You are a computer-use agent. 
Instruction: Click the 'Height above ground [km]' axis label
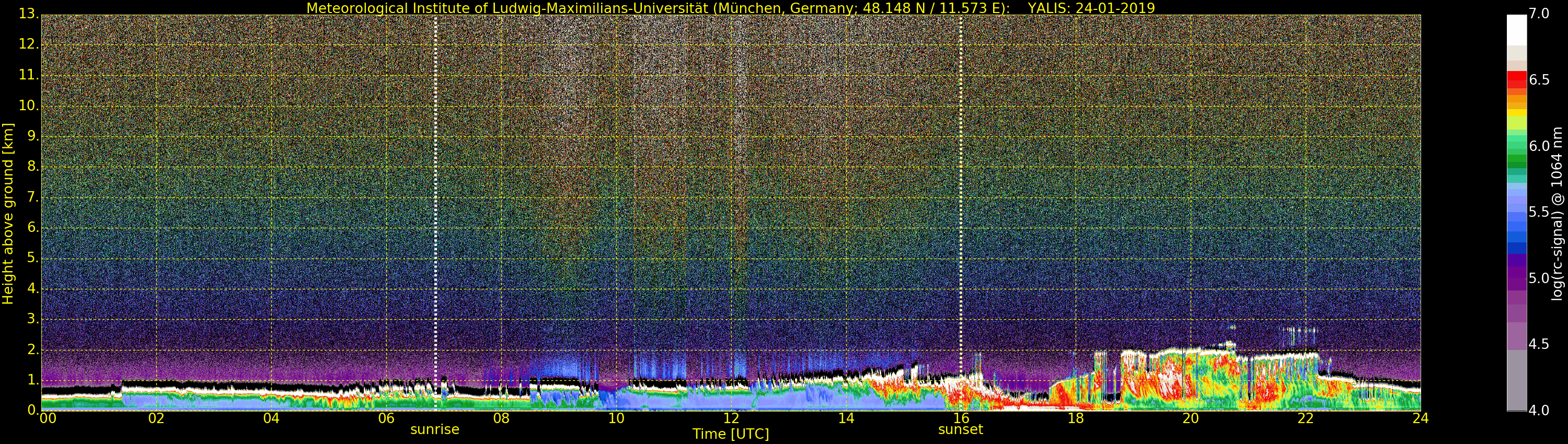click(8, 214)
